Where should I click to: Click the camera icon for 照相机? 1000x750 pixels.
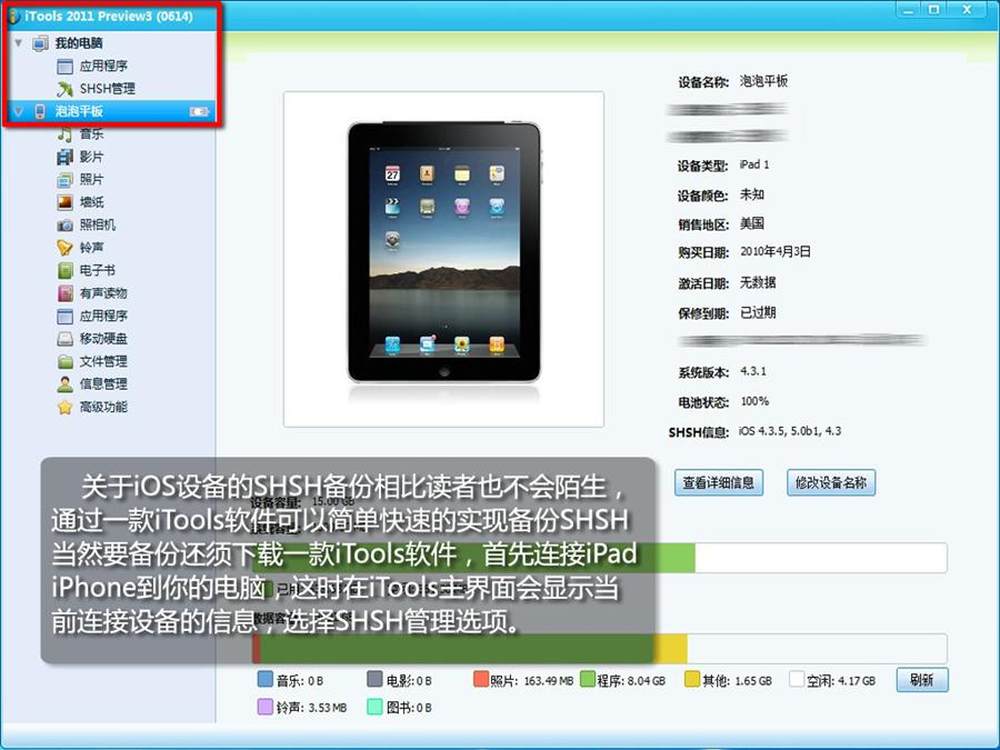(x=65, y=225)
